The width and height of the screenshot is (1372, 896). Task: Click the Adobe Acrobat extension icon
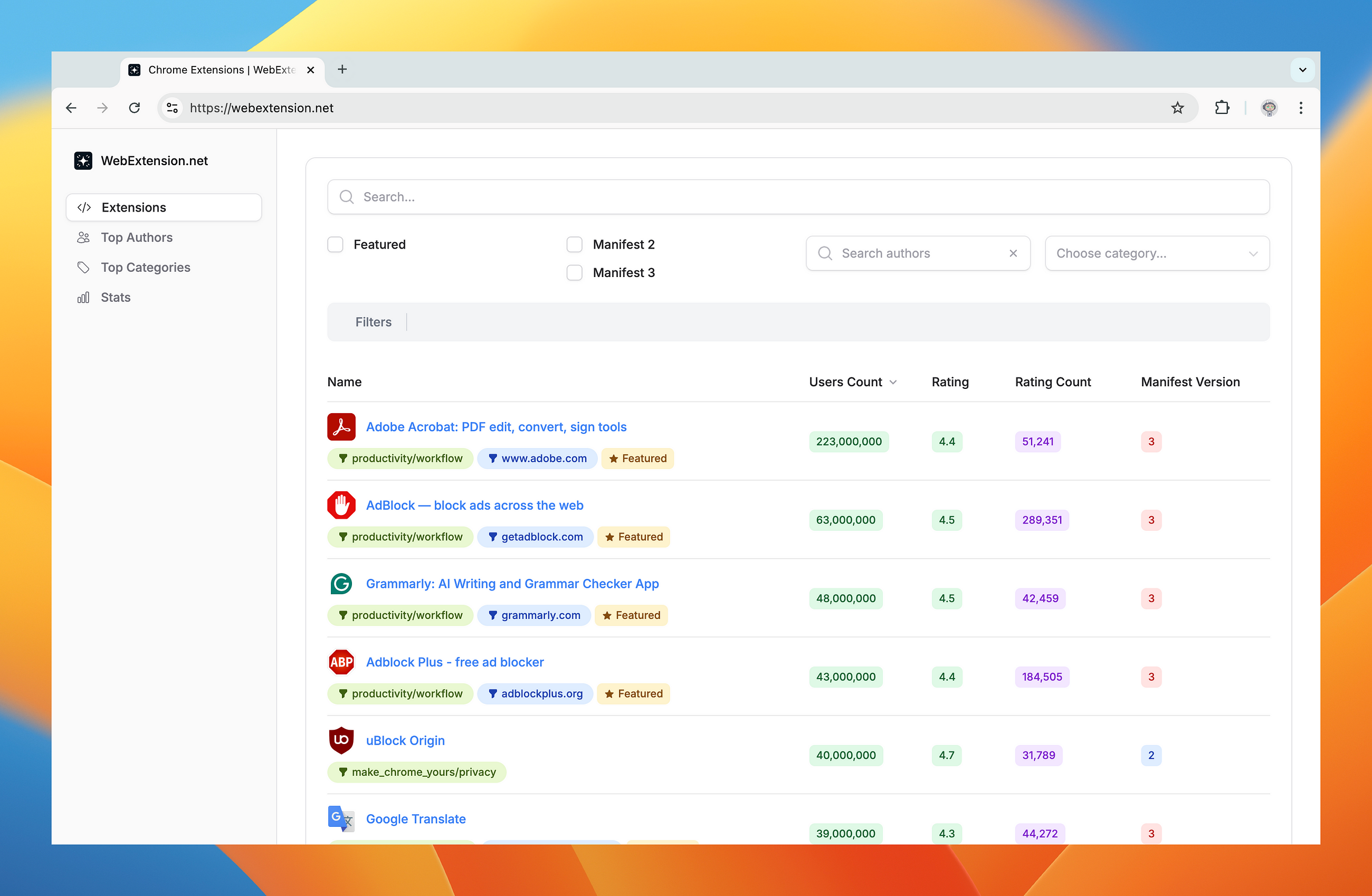point(341,427)
